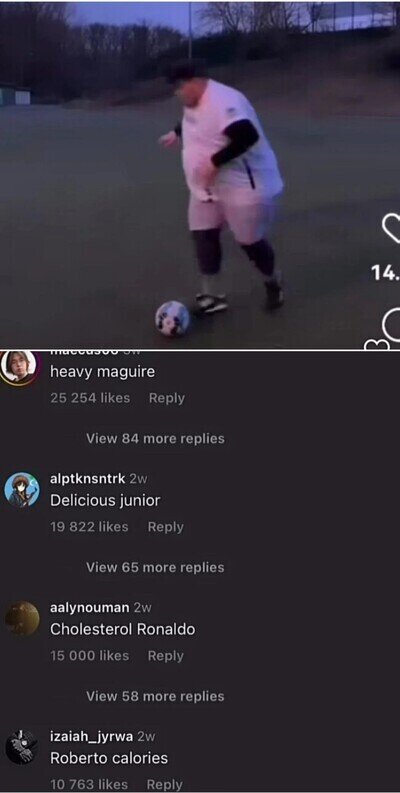
Task: Reply to the Delicious junior comment
Action: coord(166,527)
